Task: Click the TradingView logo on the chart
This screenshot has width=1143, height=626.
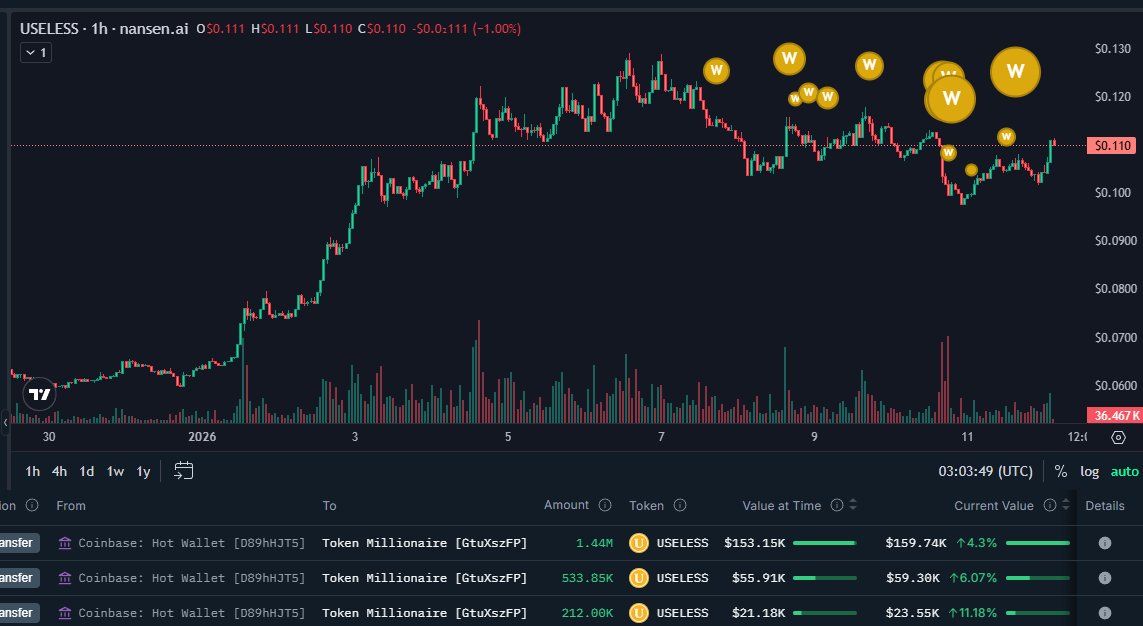Action: [39, 395]
